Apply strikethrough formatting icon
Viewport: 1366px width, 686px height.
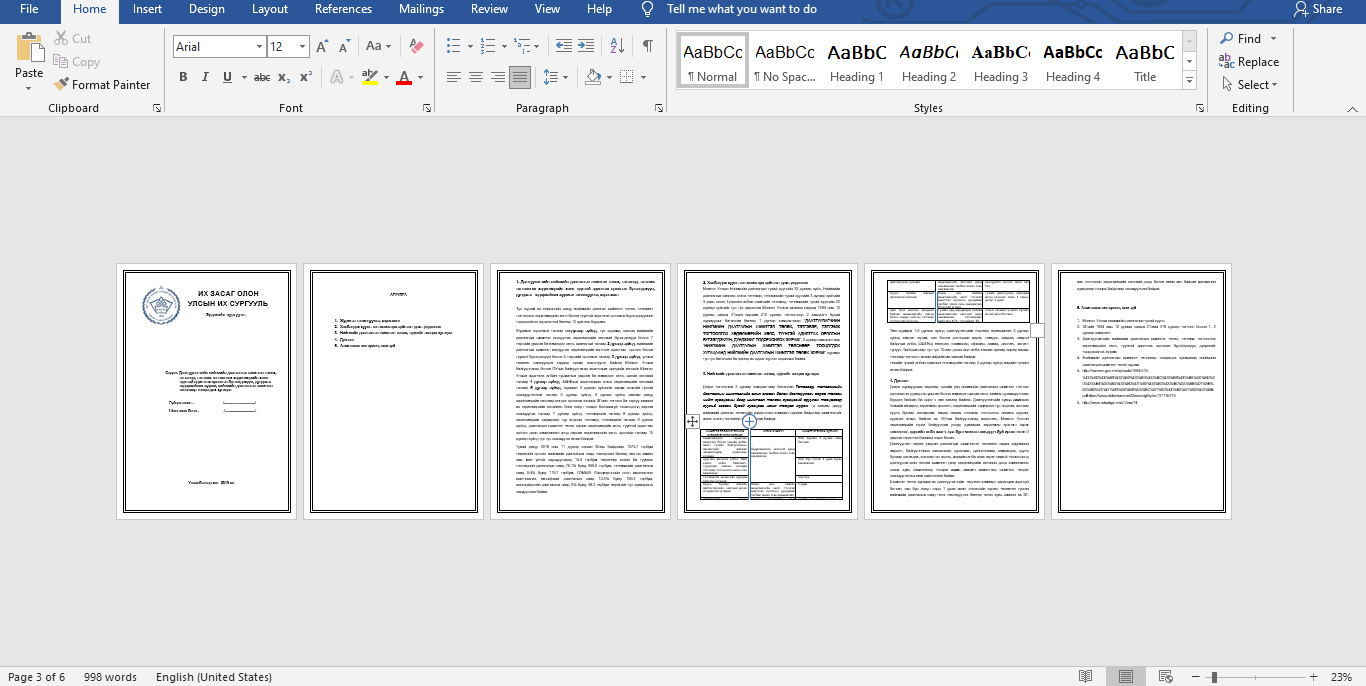261,77
